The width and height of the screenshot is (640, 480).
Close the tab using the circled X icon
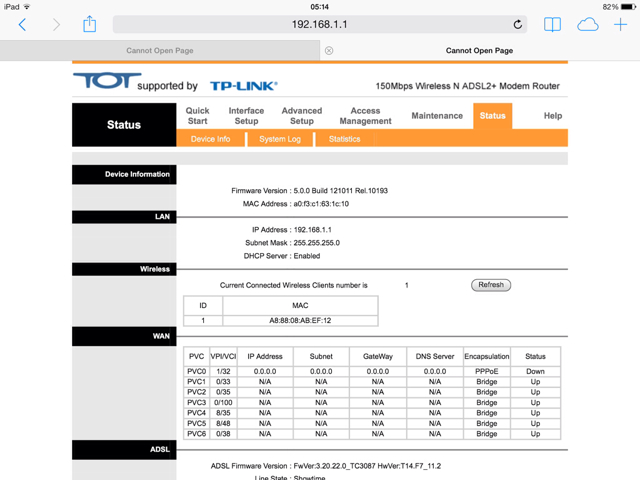point(329,50)
